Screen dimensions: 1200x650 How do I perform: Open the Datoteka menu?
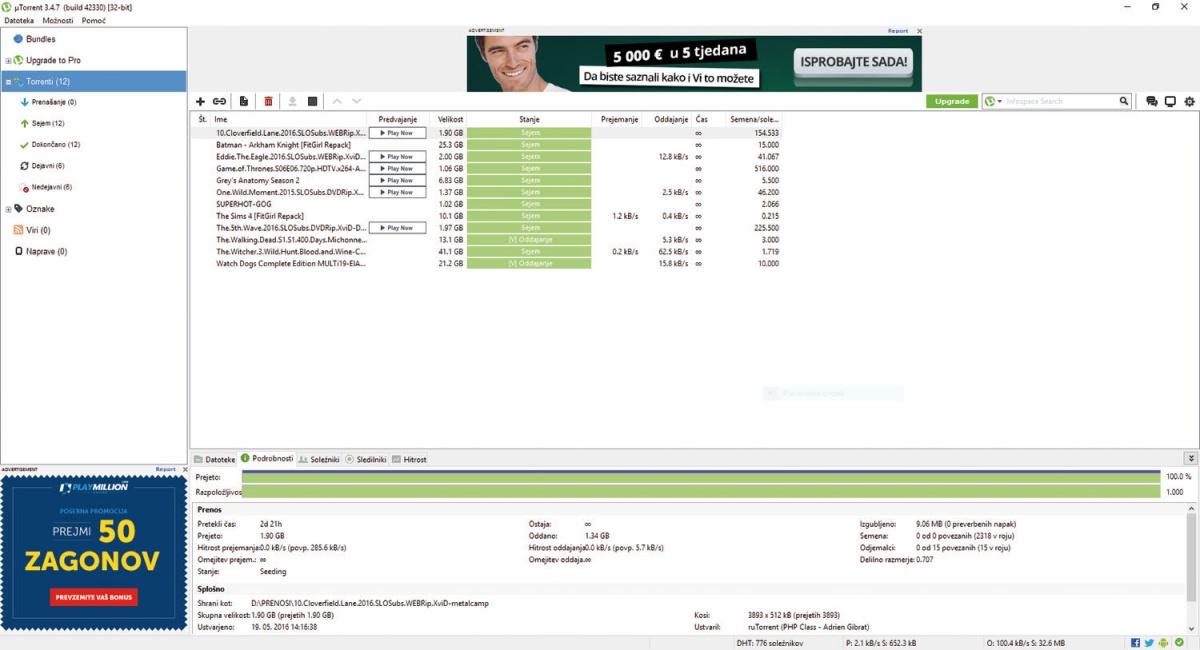pos(19,21)
